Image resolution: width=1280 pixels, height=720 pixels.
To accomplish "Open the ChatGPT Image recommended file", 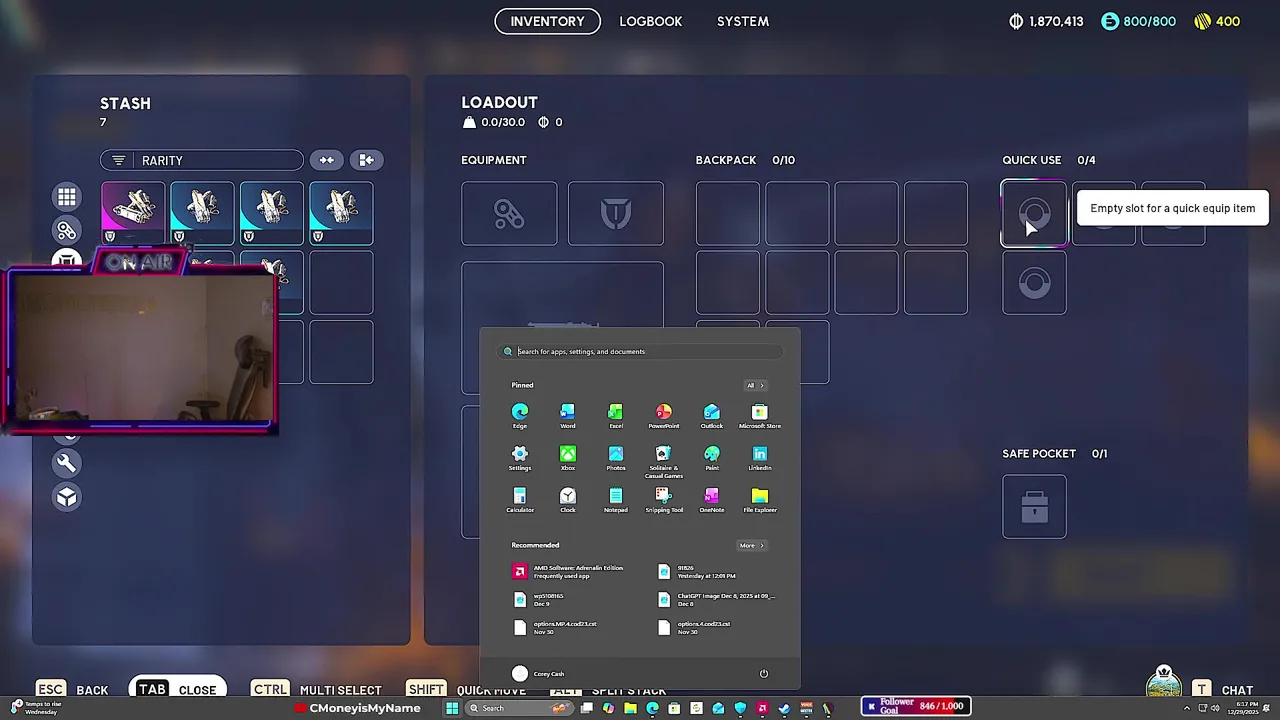I will coord(716,599).
